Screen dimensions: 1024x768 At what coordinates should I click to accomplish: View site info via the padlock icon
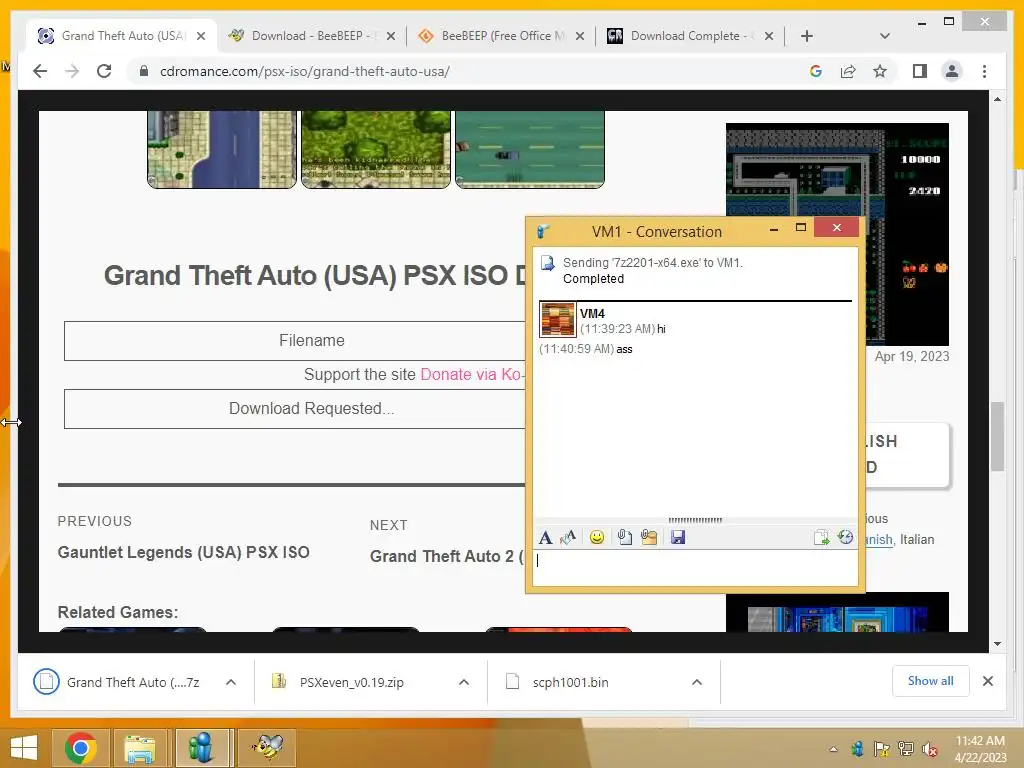pos(144,71)
